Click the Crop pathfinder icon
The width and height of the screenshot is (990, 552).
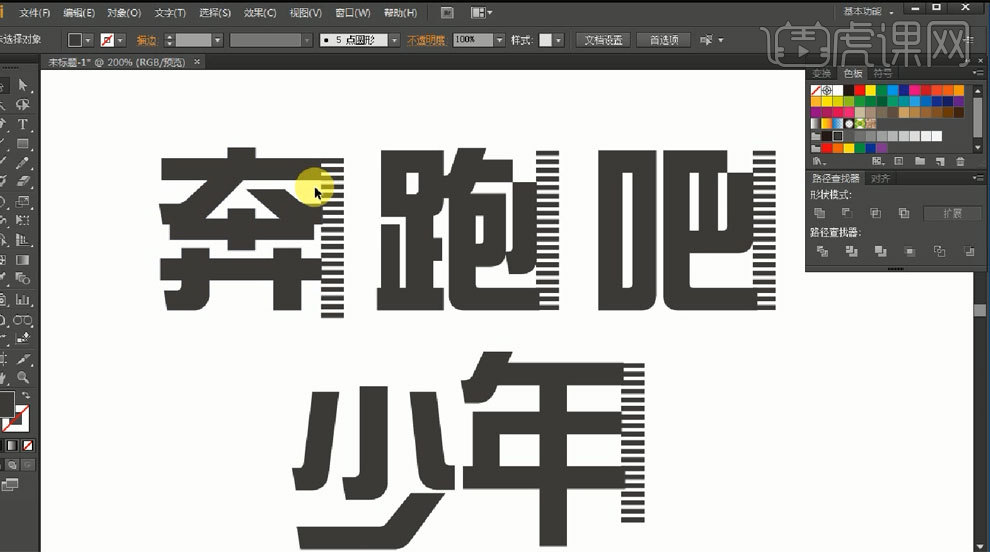point(910,251)
